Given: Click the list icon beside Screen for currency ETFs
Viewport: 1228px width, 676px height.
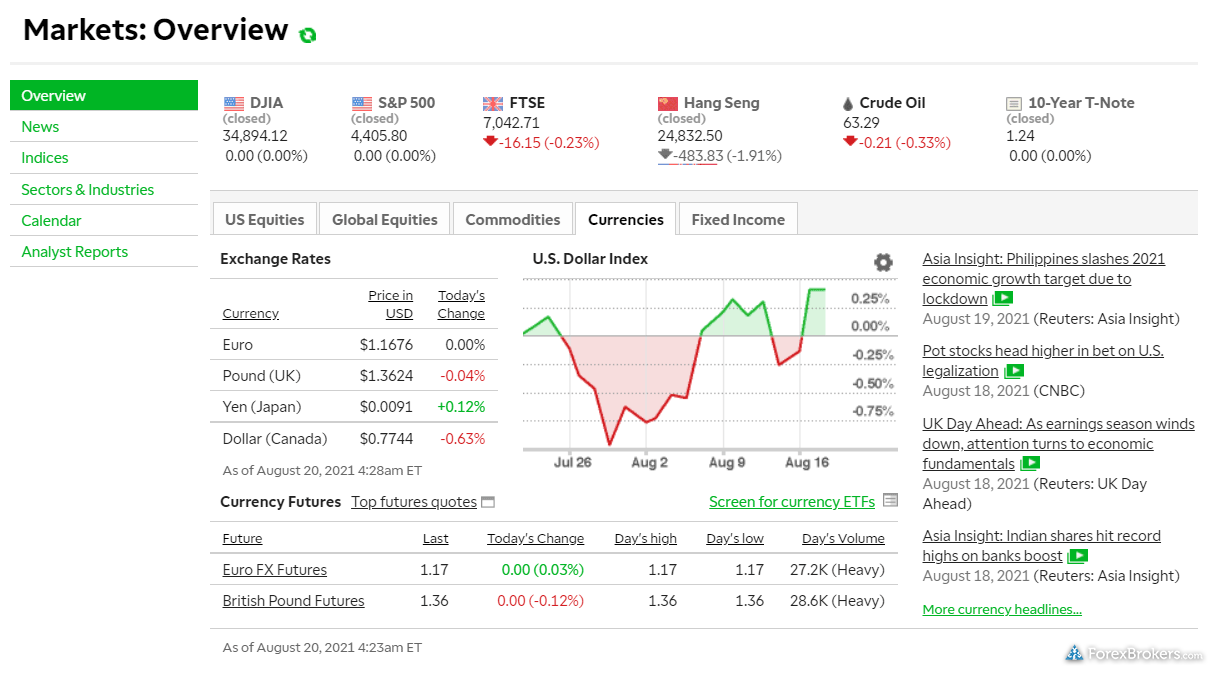Looking at the screenshot, I should pos(891,500).
